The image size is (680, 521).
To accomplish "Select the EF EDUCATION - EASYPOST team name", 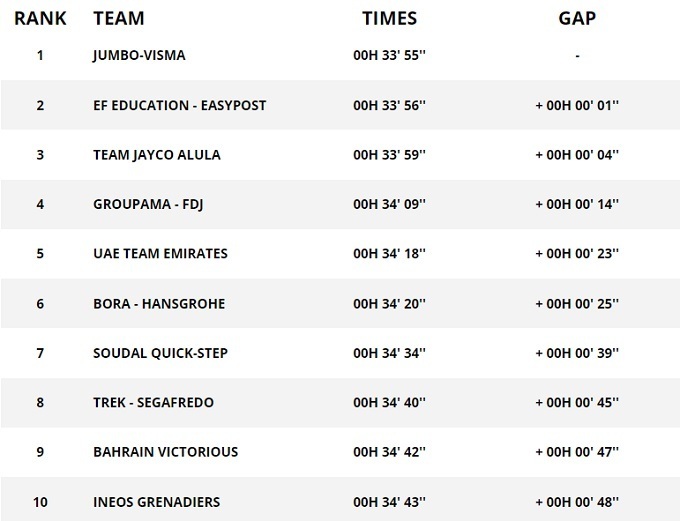I will [x=179, y=105].
